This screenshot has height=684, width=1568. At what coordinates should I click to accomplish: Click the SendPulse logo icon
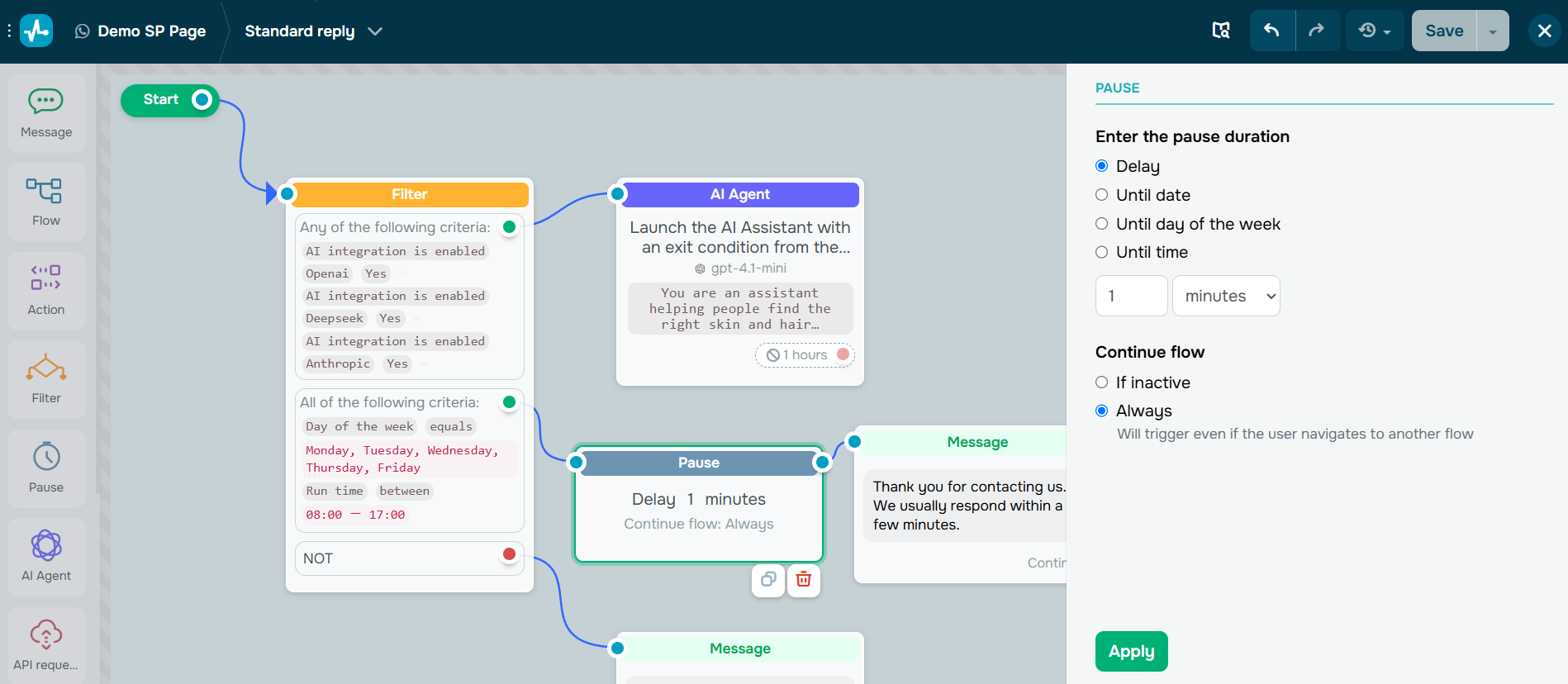point(36,31)
